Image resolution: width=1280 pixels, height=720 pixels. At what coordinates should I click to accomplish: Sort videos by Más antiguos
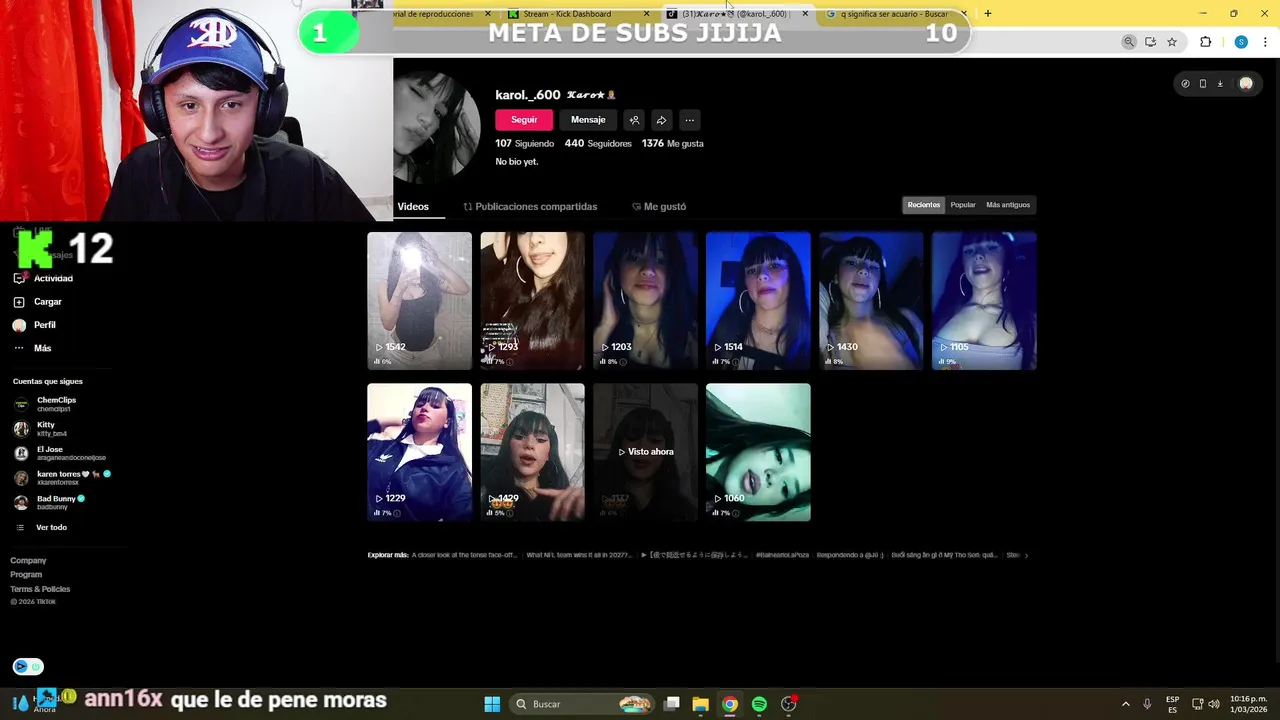click(x=1008, y=205)
